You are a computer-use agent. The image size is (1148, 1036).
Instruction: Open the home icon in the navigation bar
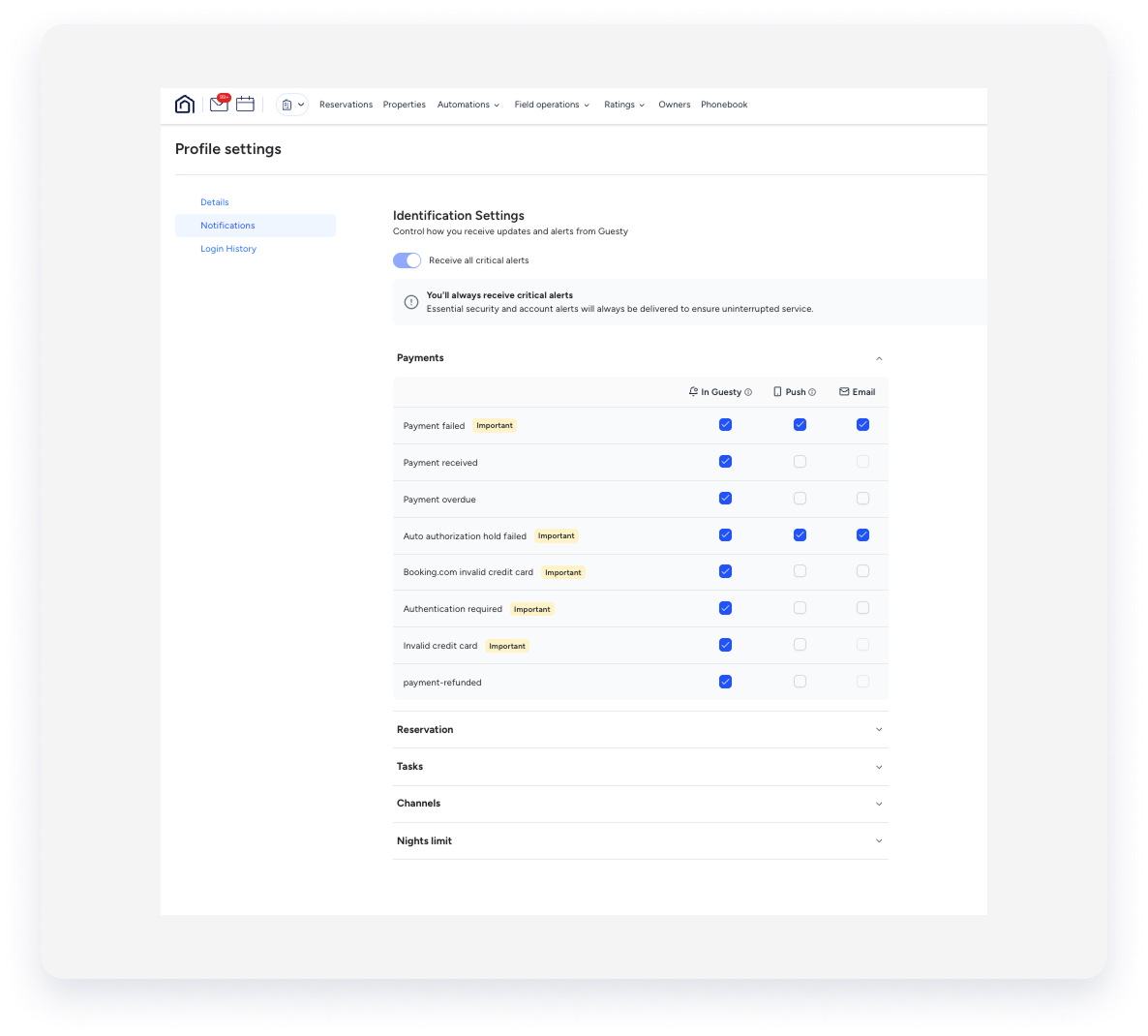pyautogui.click(x=184, y=104)
